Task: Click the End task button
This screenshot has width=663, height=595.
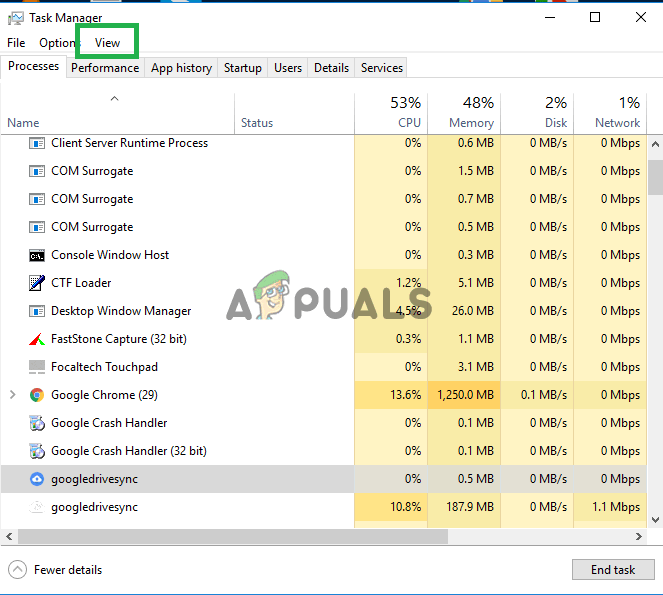Action: [x=613, y=570]
